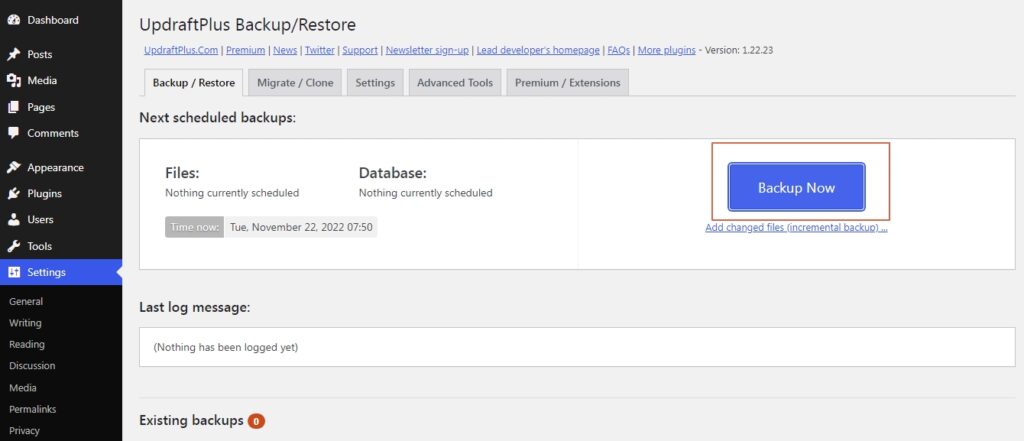Screen dimensions: 1024x441
Task: Open the Appearance menu item
Action: (61, 167)
